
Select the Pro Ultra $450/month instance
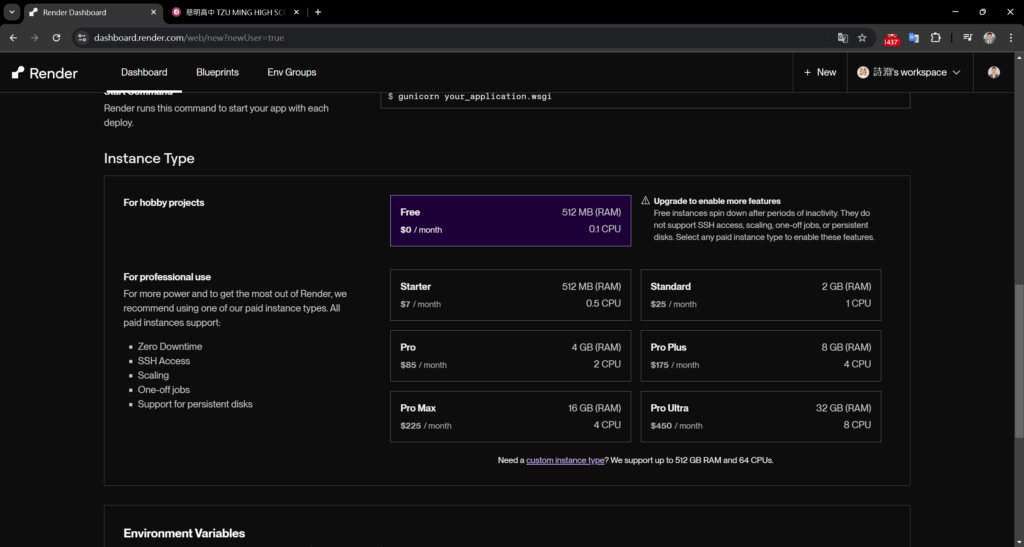pos(761,416)
